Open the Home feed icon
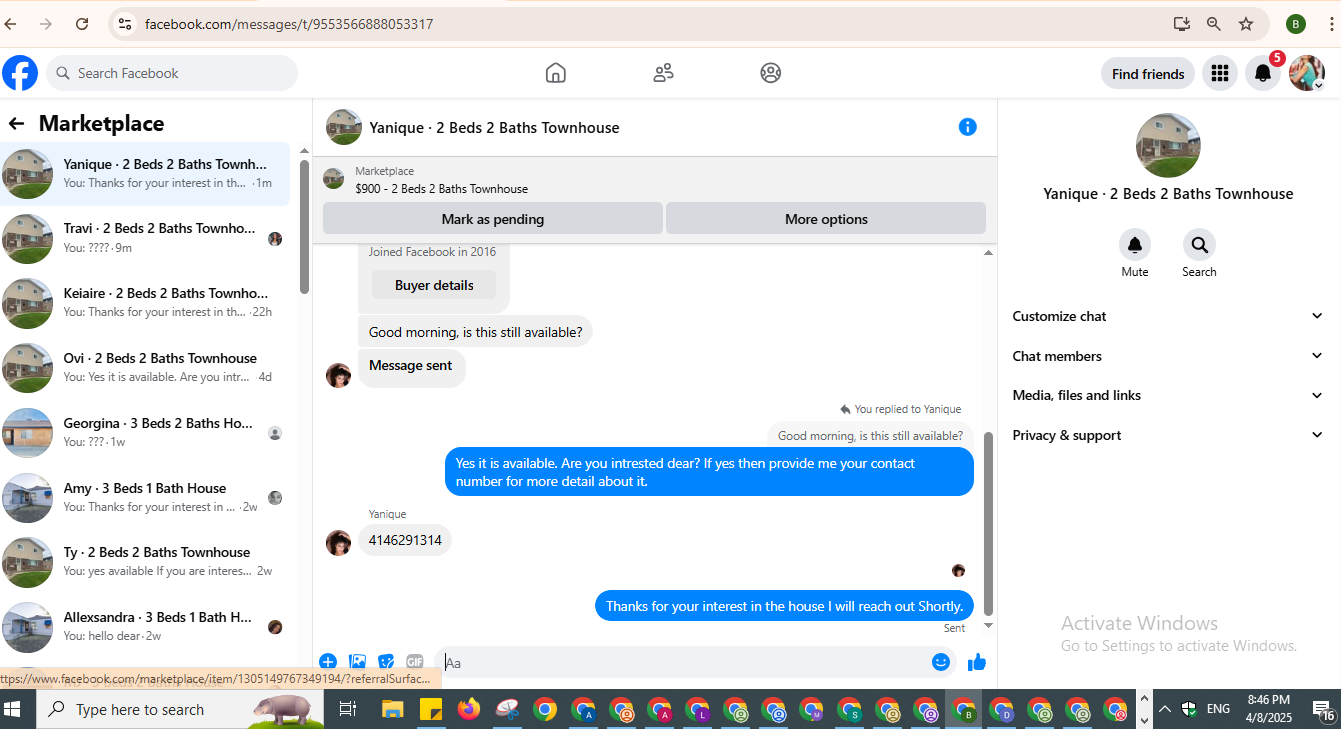The width and height of the screenshot is (1341, 729). coord(556,73)
